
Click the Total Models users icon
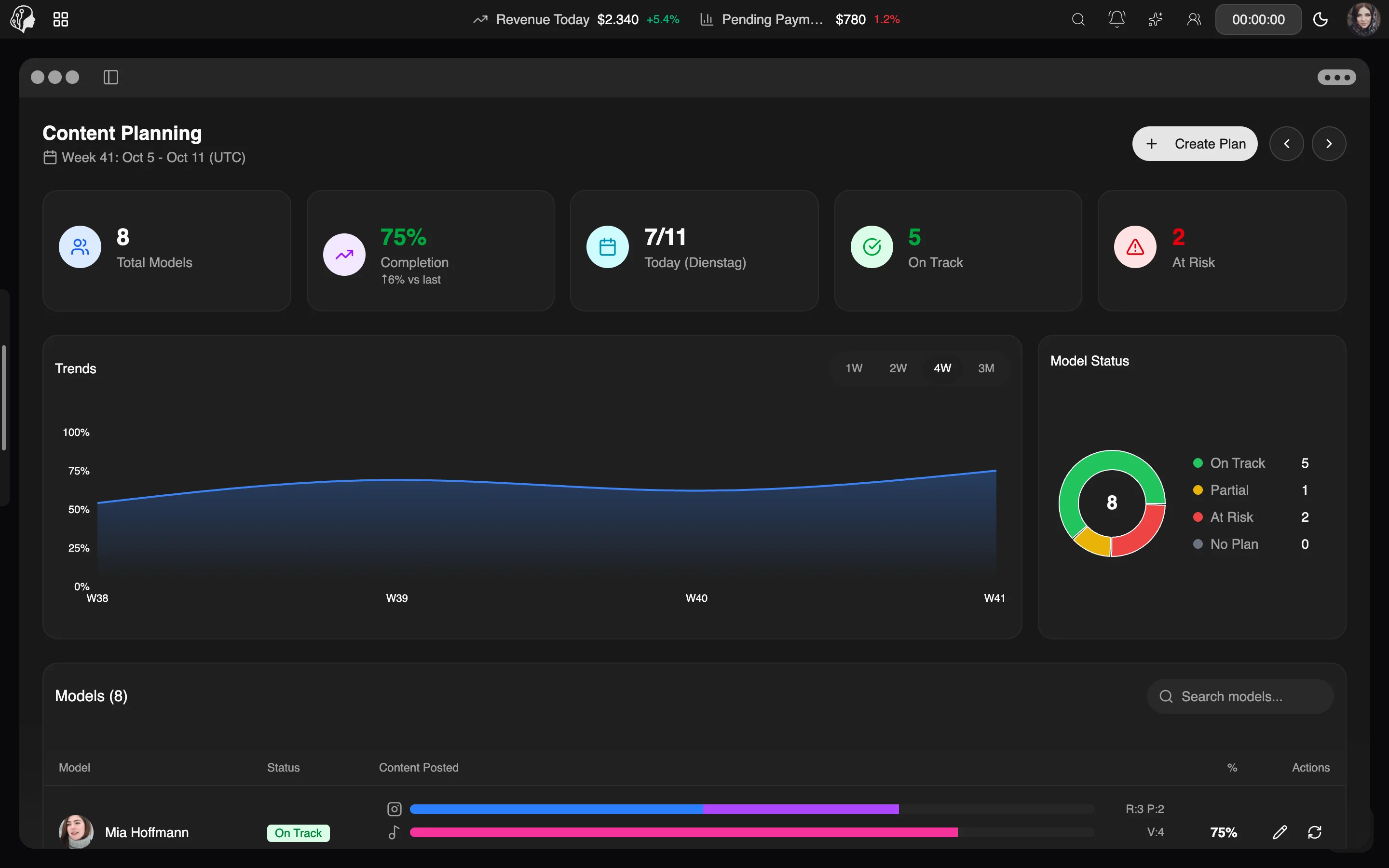[x=80, y=247]
